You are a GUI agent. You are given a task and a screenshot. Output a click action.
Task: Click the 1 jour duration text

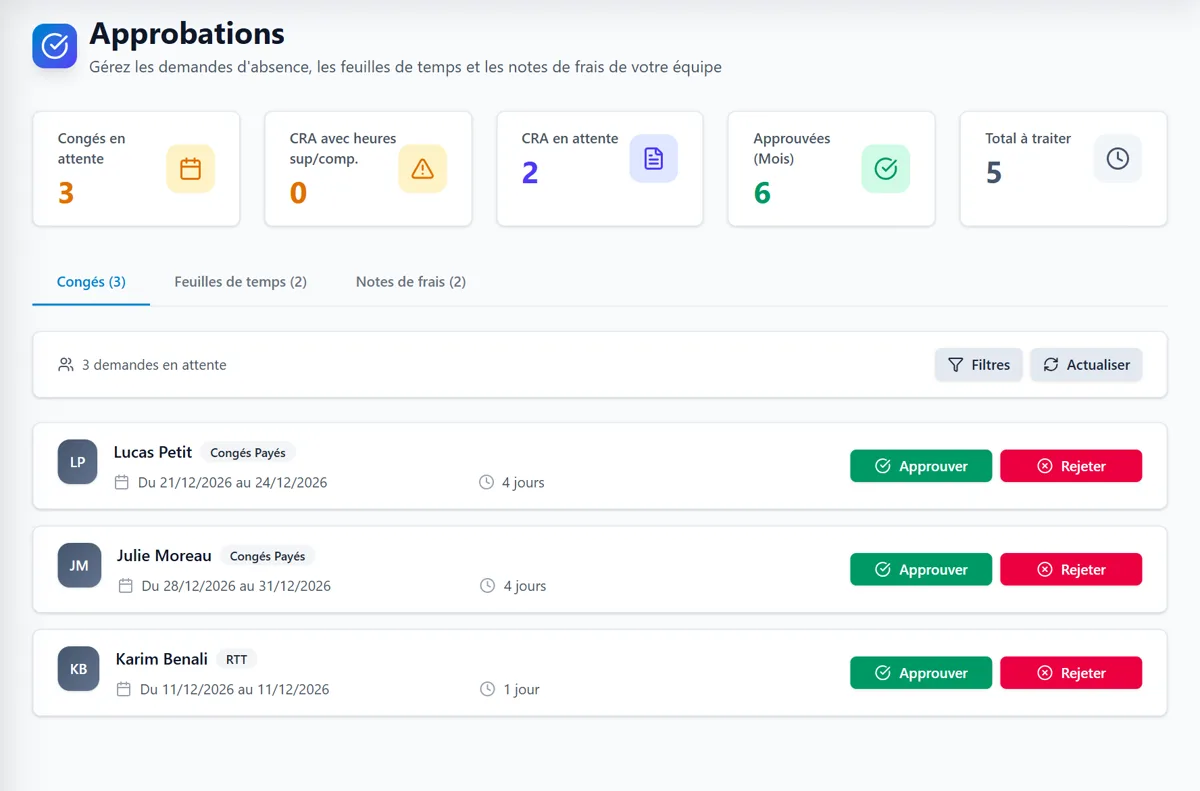coord(521,690)
